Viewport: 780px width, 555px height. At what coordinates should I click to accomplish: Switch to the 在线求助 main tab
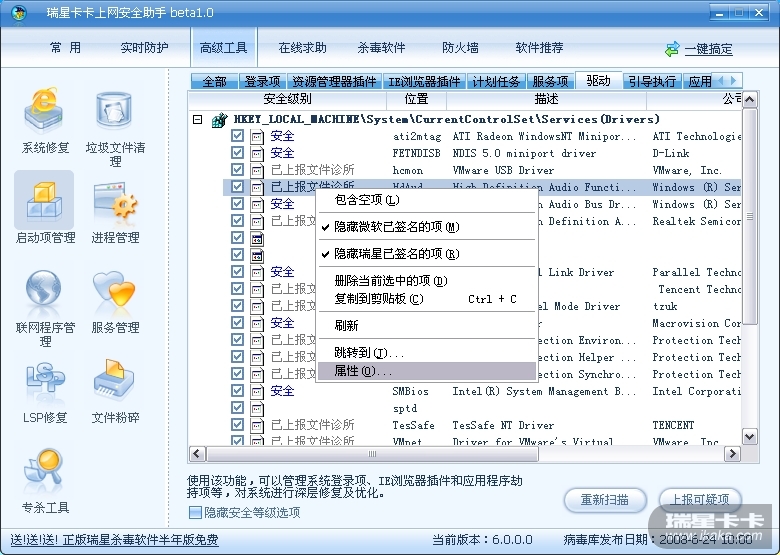302,48
